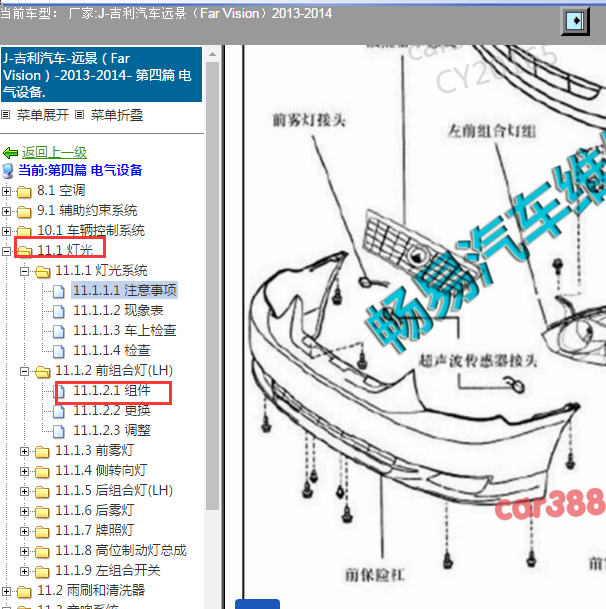
Task: Expand the 10.1 车辆控制系统 node
Action: 6,231
